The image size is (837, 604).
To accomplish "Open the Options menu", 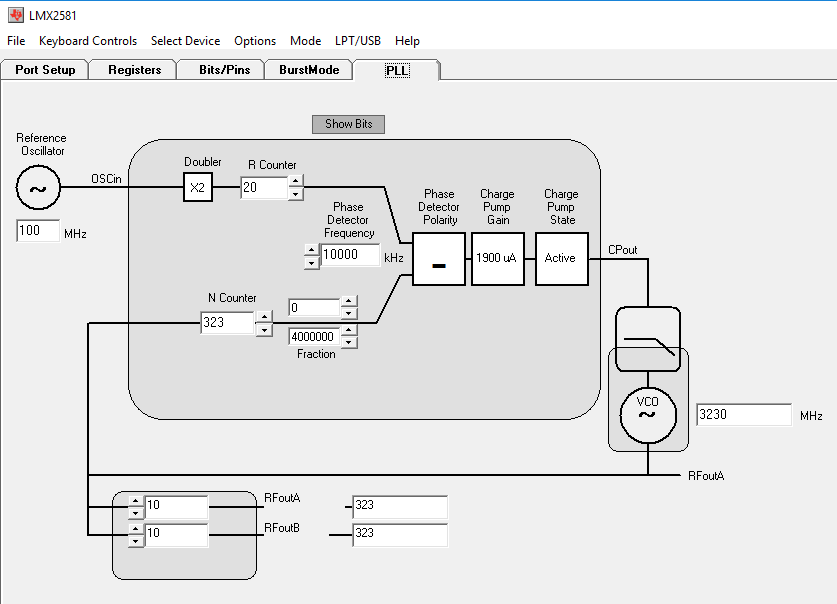I will [x=255, y=41].
